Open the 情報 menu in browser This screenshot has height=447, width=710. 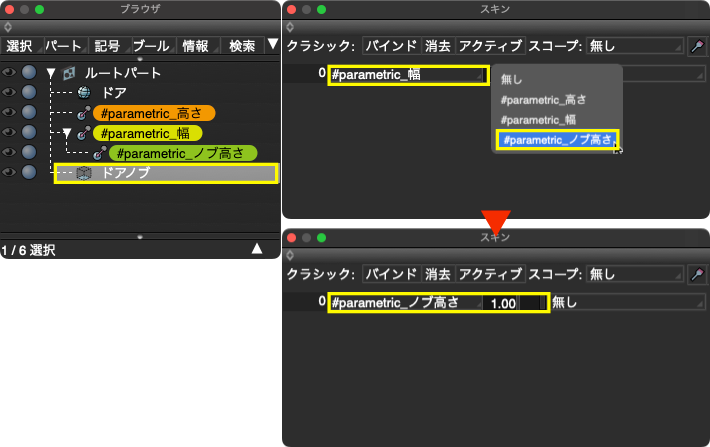(196, 46)
